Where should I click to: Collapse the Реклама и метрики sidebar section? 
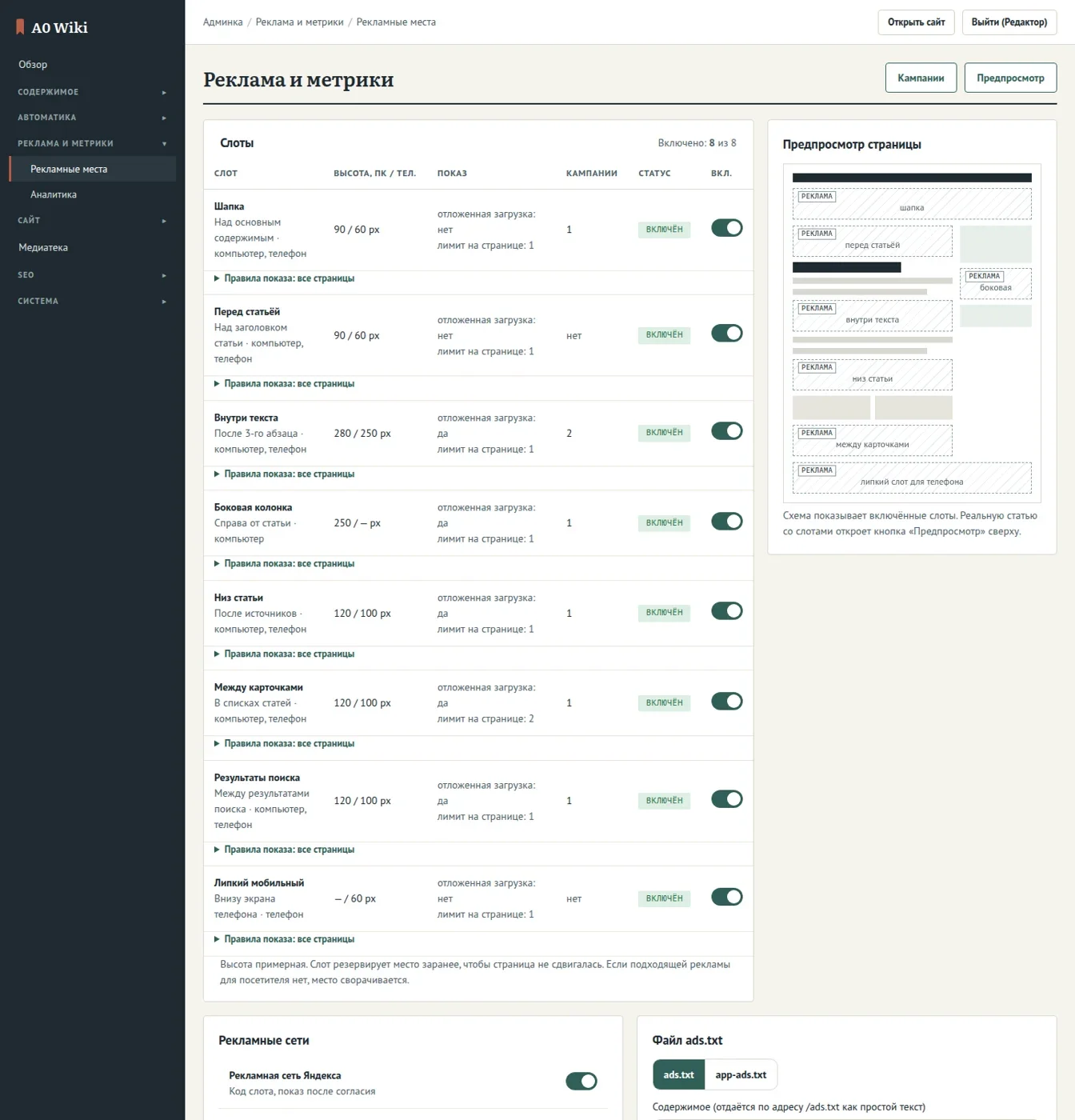point(92,144)
